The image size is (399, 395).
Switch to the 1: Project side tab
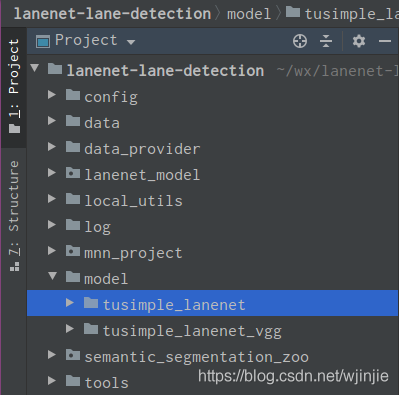click(x=14, y=86)
